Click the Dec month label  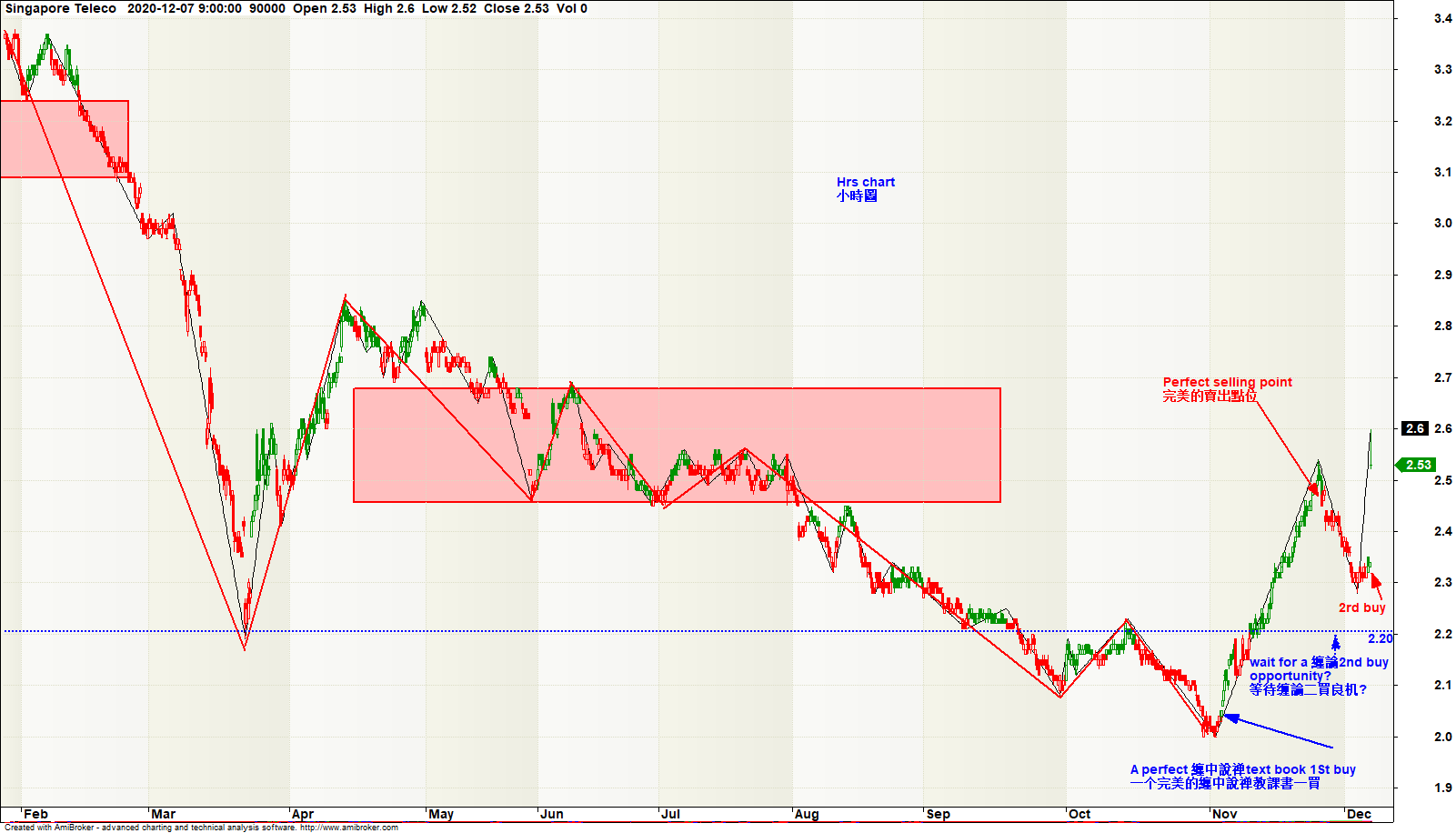(1359, 814)
